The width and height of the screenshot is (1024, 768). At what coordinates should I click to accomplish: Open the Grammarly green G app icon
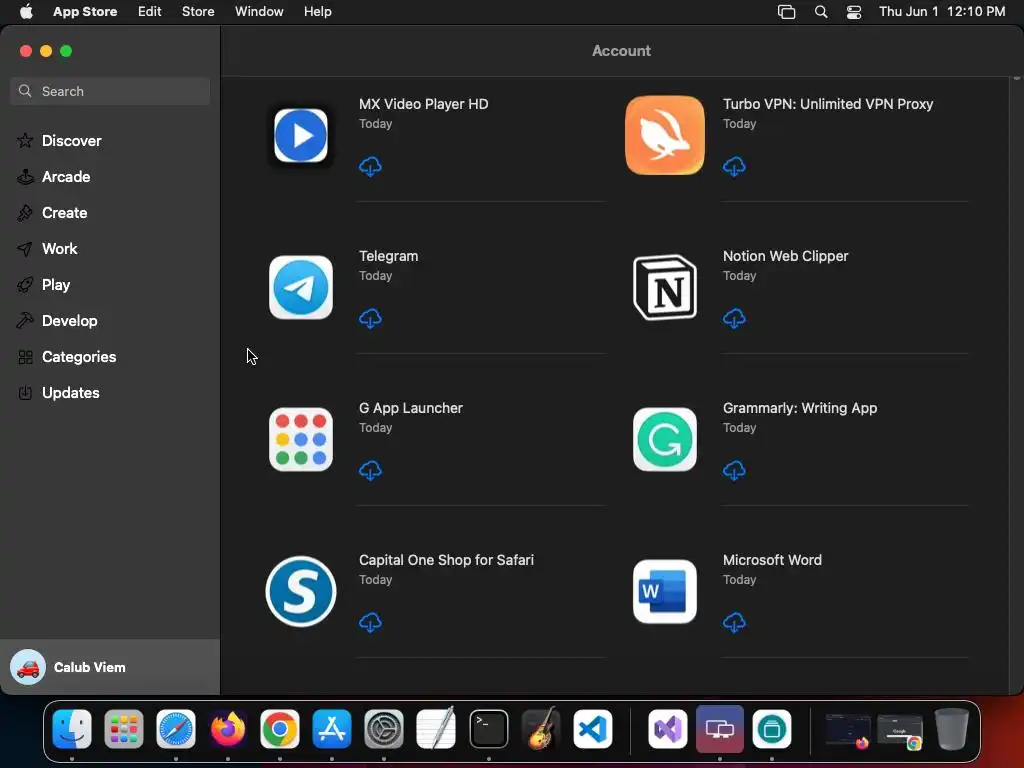[665, 440]
